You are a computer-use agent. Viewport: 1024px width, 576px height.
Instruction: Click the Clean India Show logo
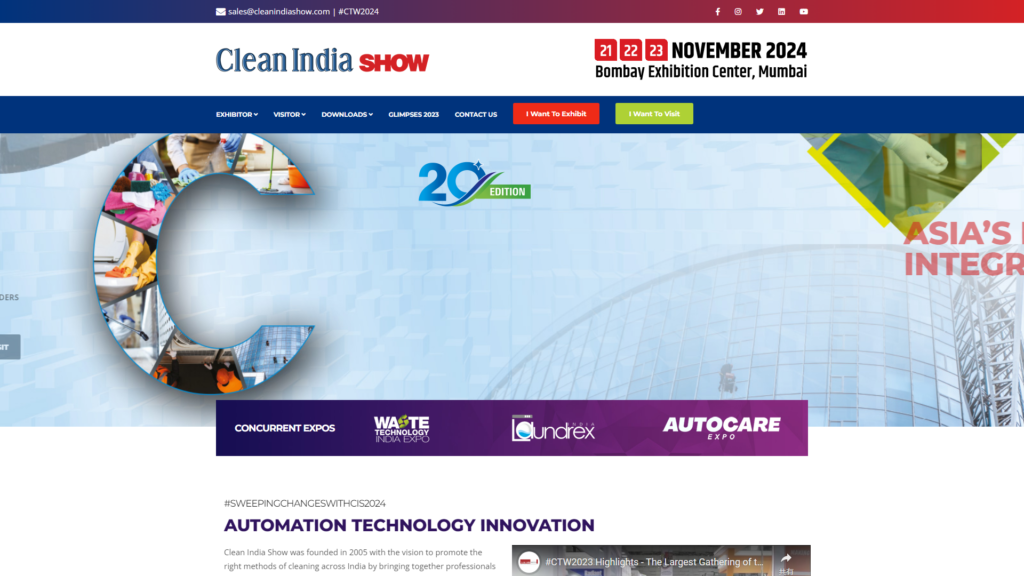322,60
